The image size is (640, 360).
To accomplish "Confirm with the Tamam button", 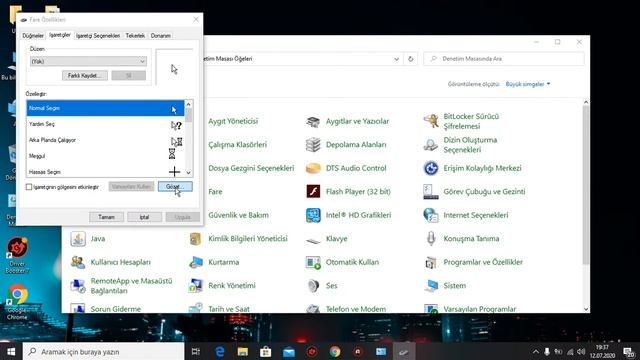I will (x=106, y=217).
